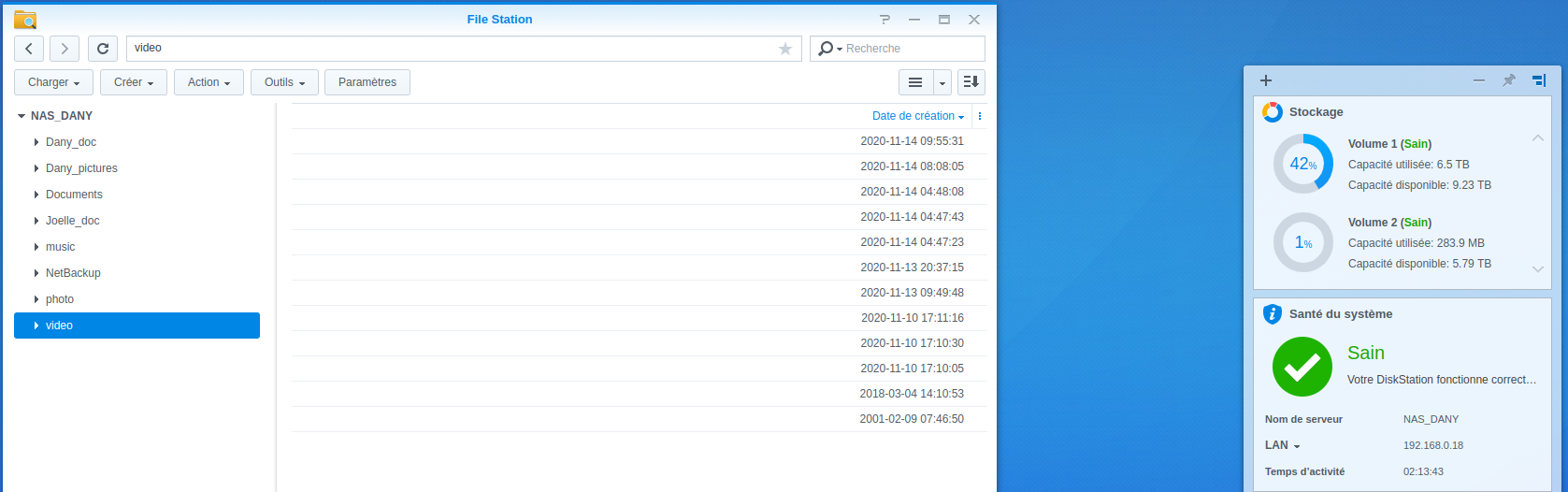This screenshot has height=492, width=1568.
Task: Open the view mode dropdown arrow
Action: [x=942, y=82]
